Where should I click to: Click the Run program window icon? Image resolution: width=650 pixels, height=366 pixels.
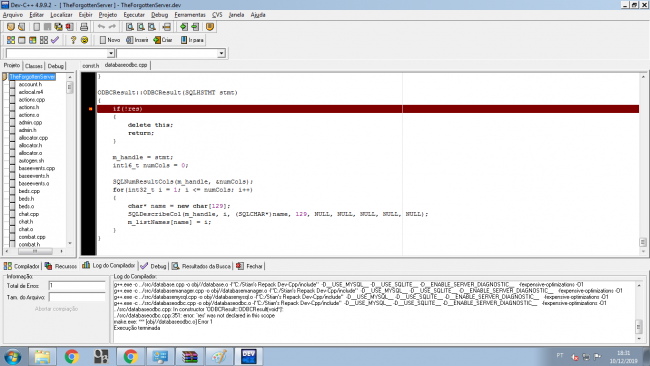coord(22,40)
